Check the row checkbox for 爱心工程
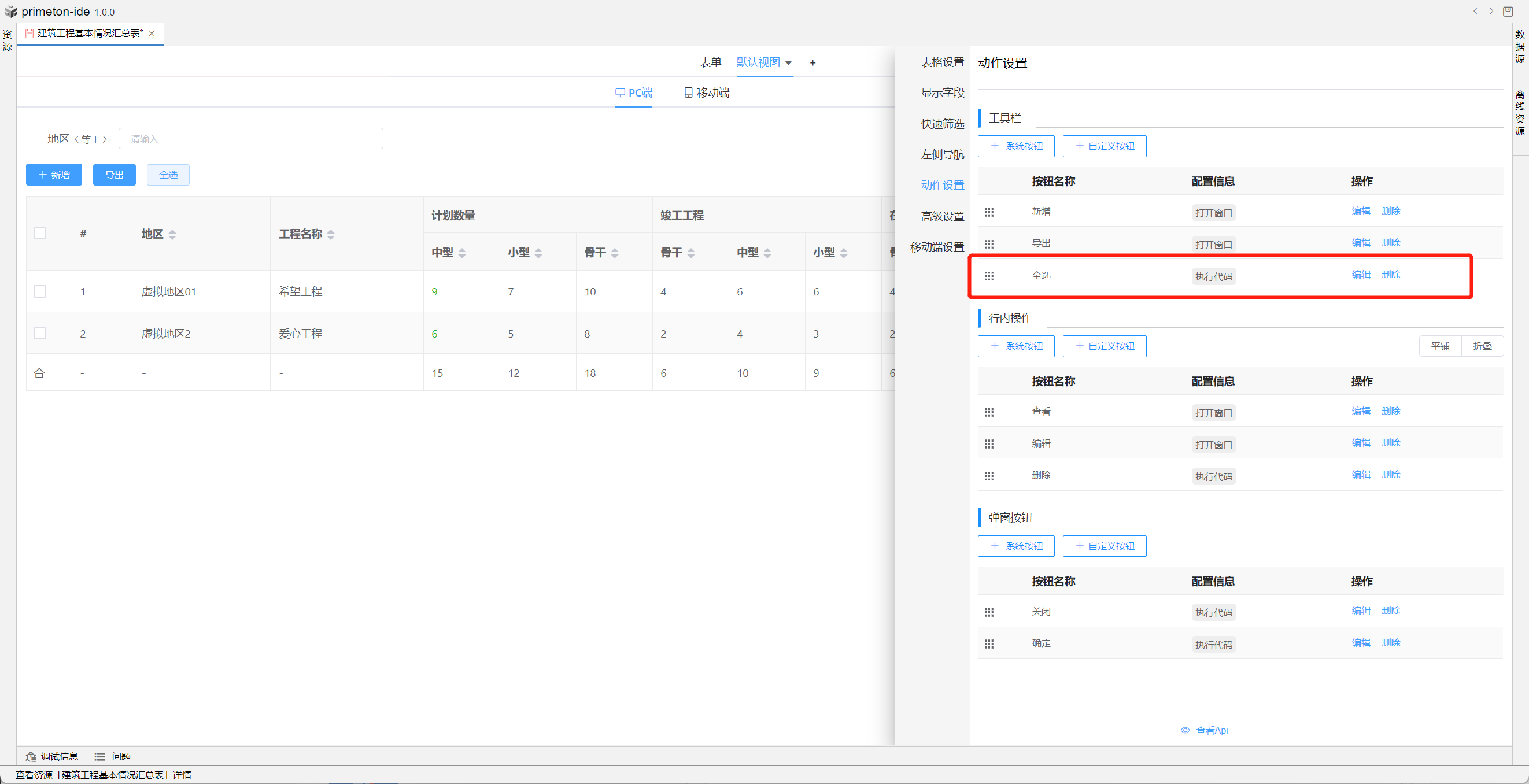Image resolution: width=1529 pixels, height=784 pixels. point(40,334)
